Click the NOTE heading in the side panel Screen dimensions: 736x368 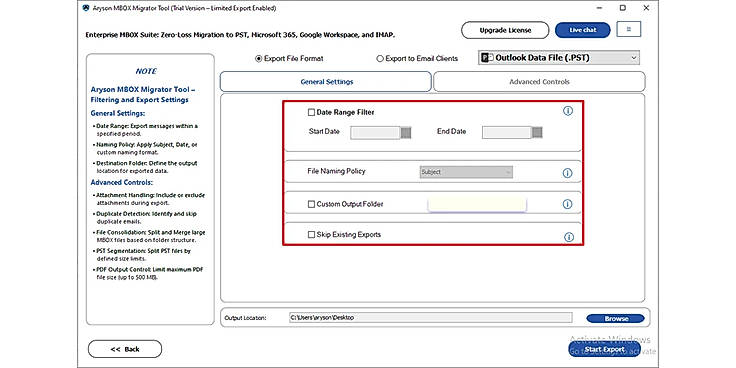tap(146, 71)
